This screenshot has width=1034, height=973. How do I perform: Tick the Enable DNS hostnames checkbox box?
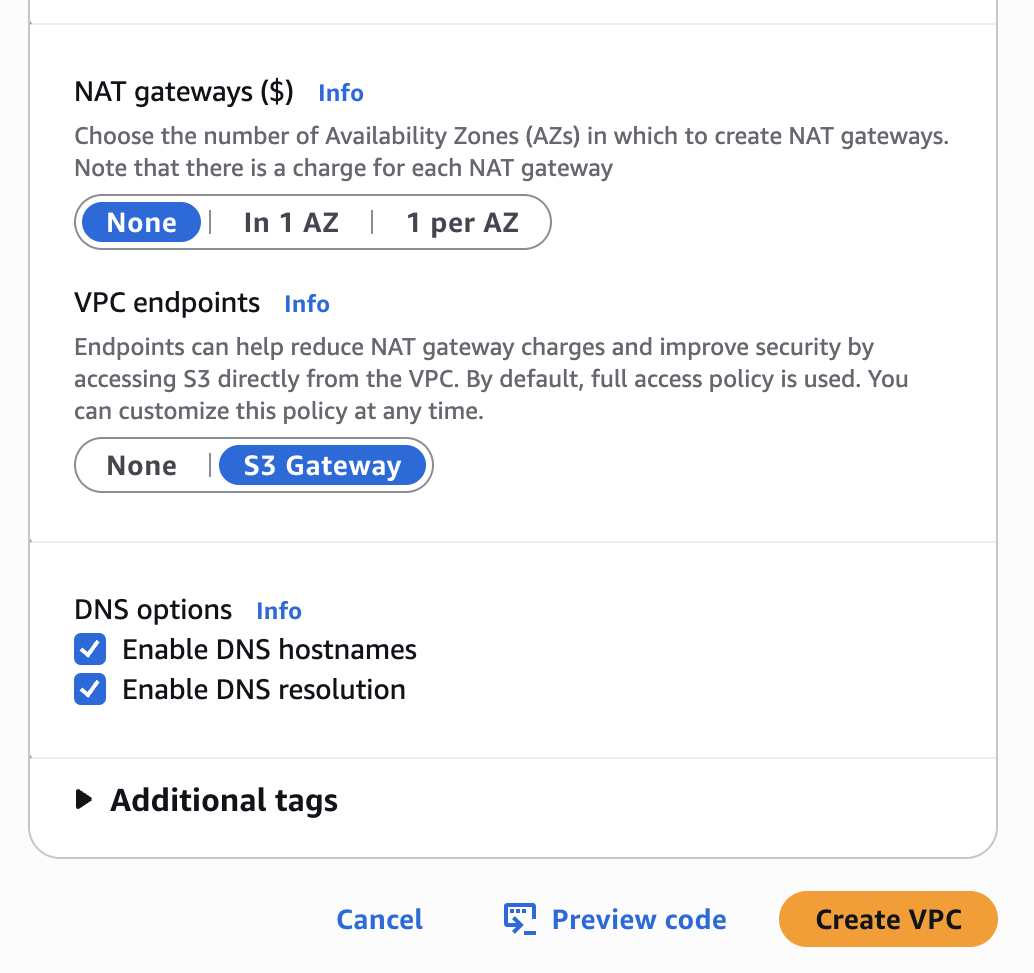coord(90,650)
